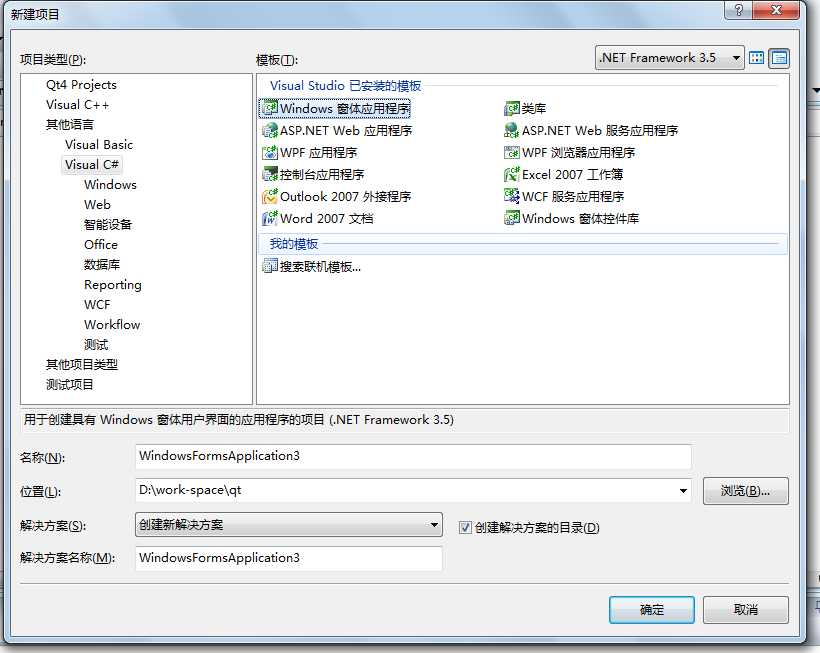Image resolution: width=820 pixels, height=653 pixels.
Task: Pick Windows 窗体控件库 template icon
Action: click(x=511, y=218)
